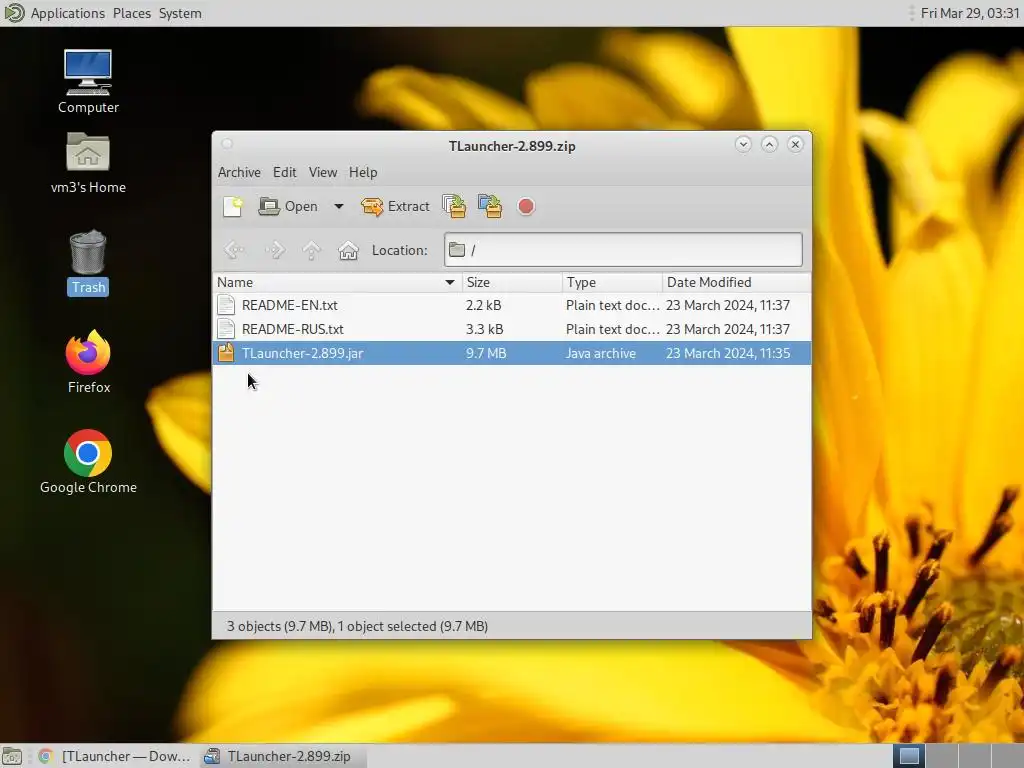Click the Java archive type cell
Viewport: 1024px width, 768px height.
[601, 353]
